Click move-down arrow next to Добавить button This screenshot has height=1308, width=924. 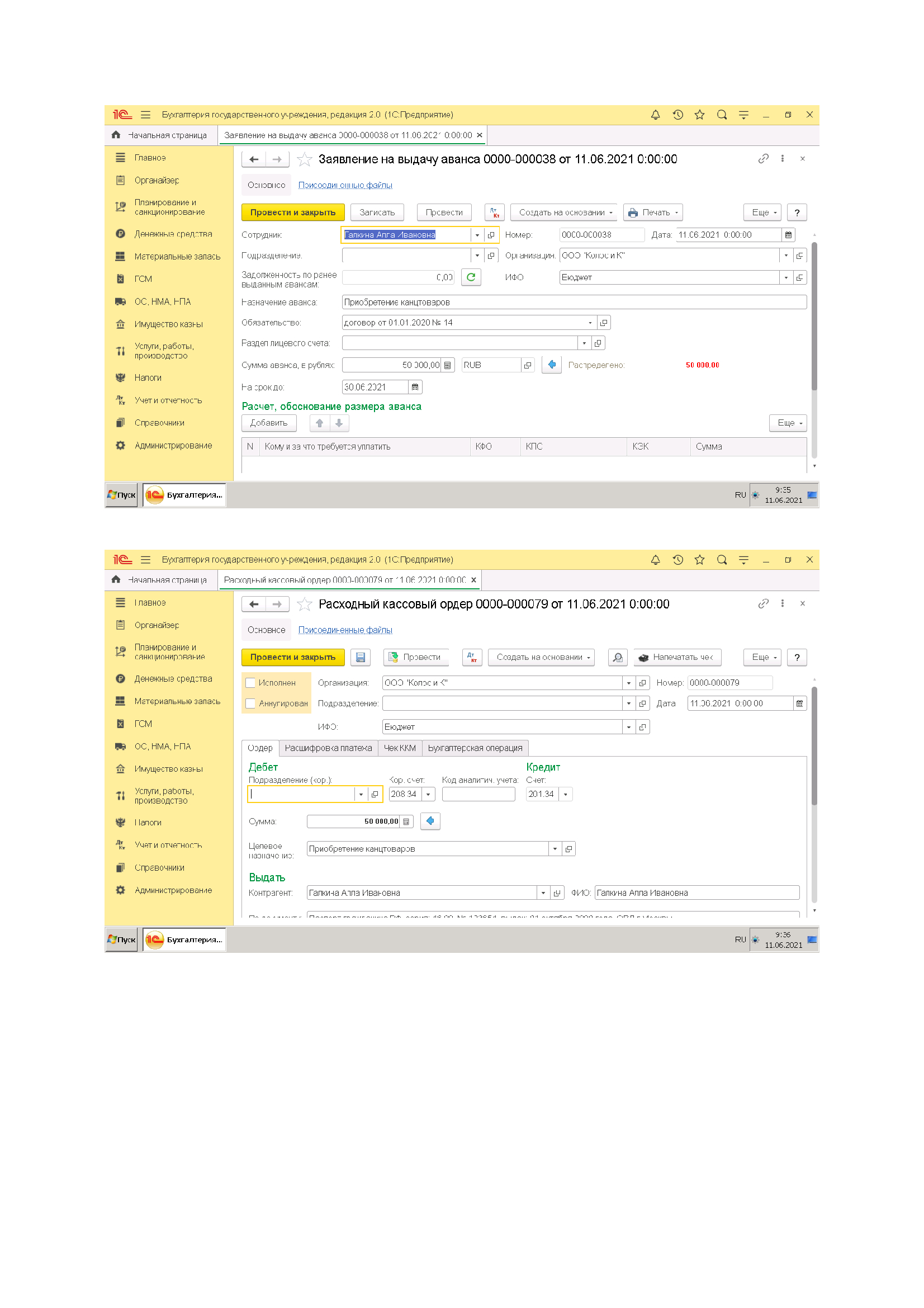(x=339, y=423)
